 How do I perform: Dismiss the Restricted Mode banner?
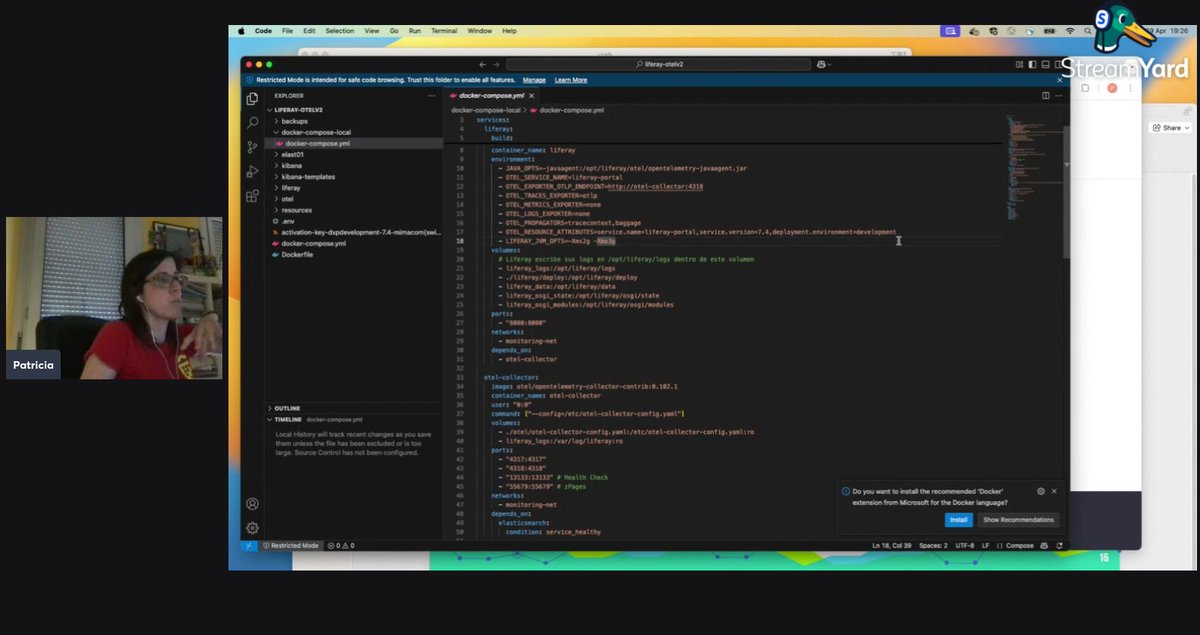tap(1060, 80)
